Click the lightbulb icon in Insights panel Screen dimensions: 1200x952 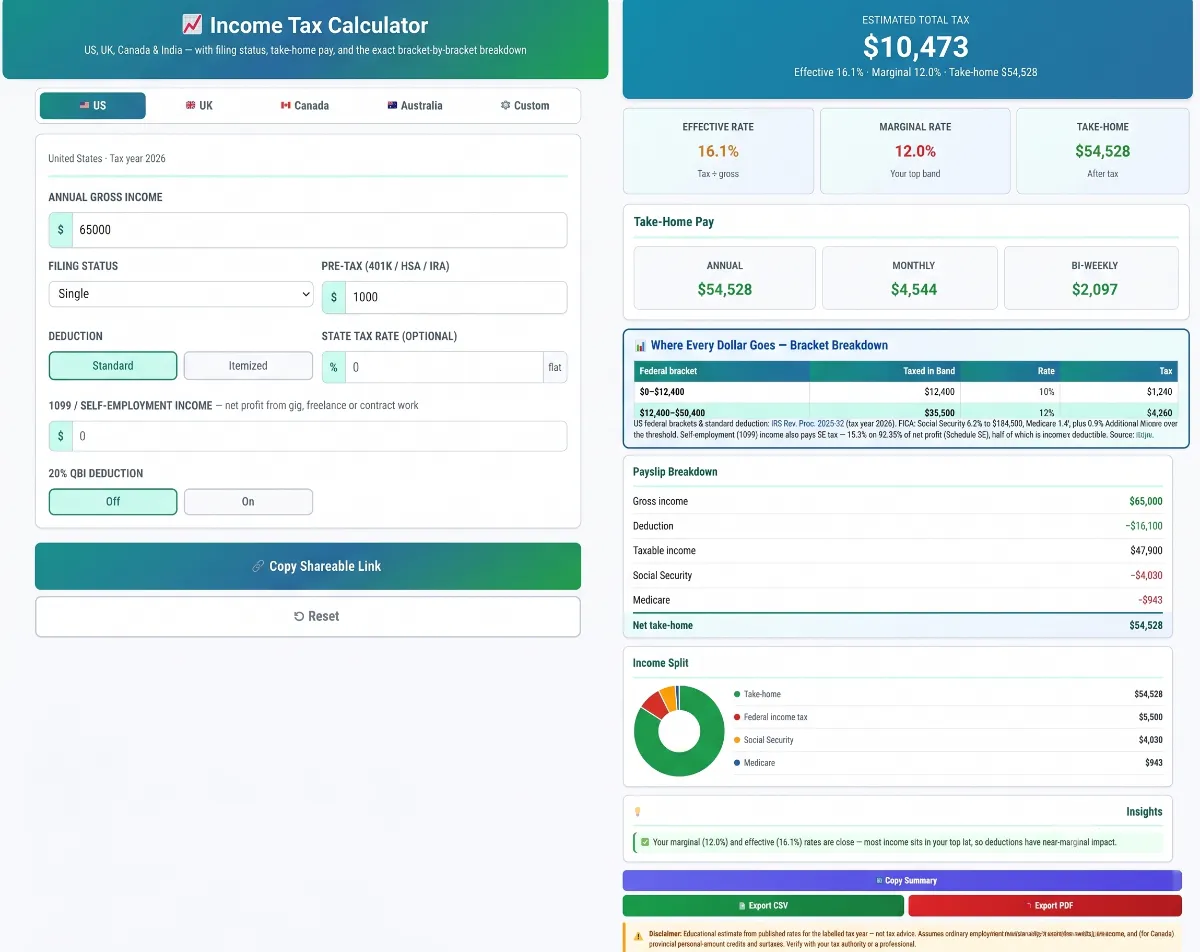click(637, 812)
